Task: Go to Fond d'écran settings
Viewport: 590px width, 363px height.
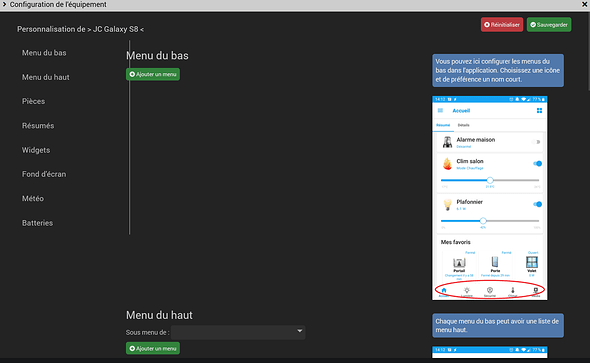Action: pos(44,174)
